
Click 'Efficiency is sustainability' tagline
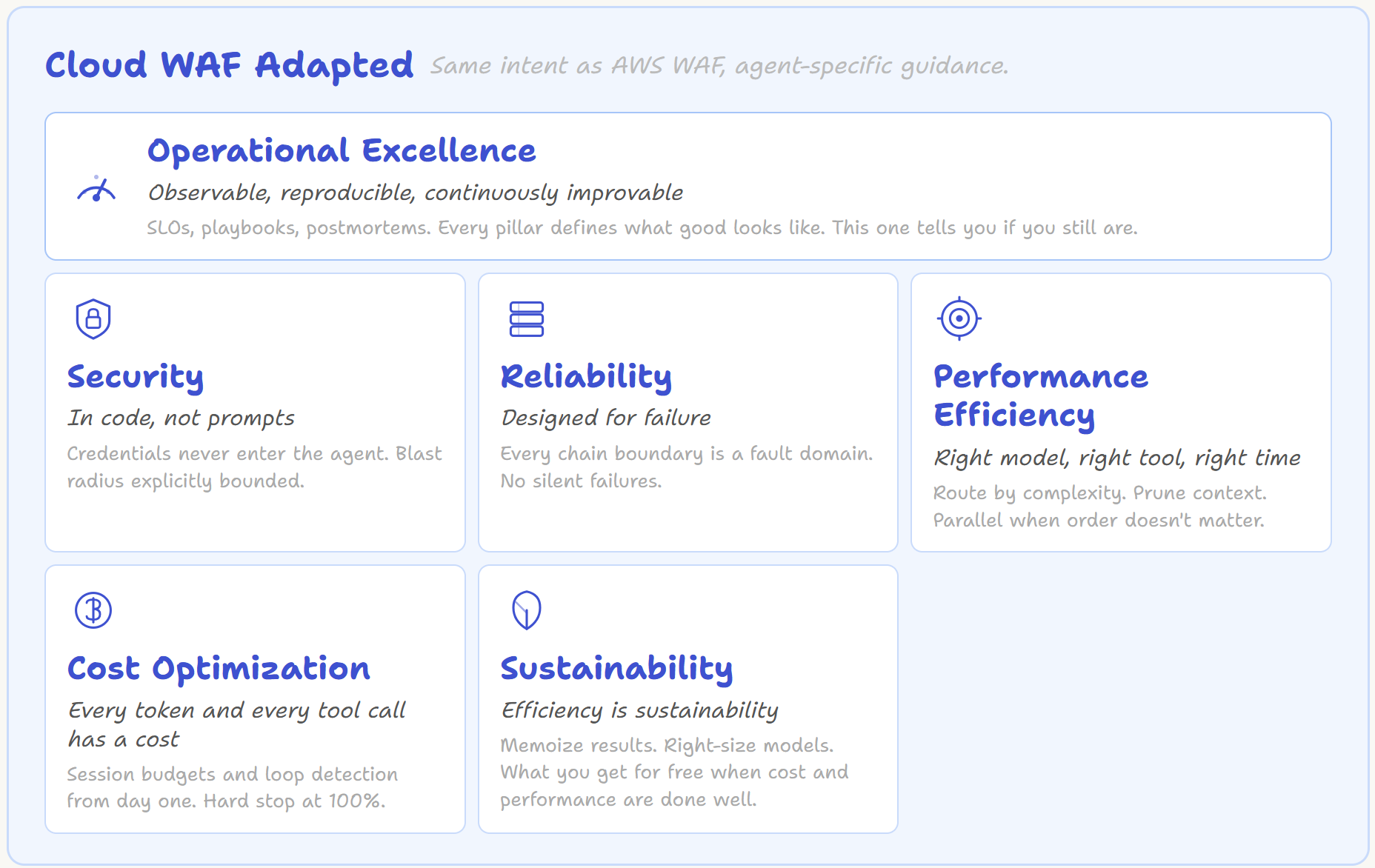640,711
